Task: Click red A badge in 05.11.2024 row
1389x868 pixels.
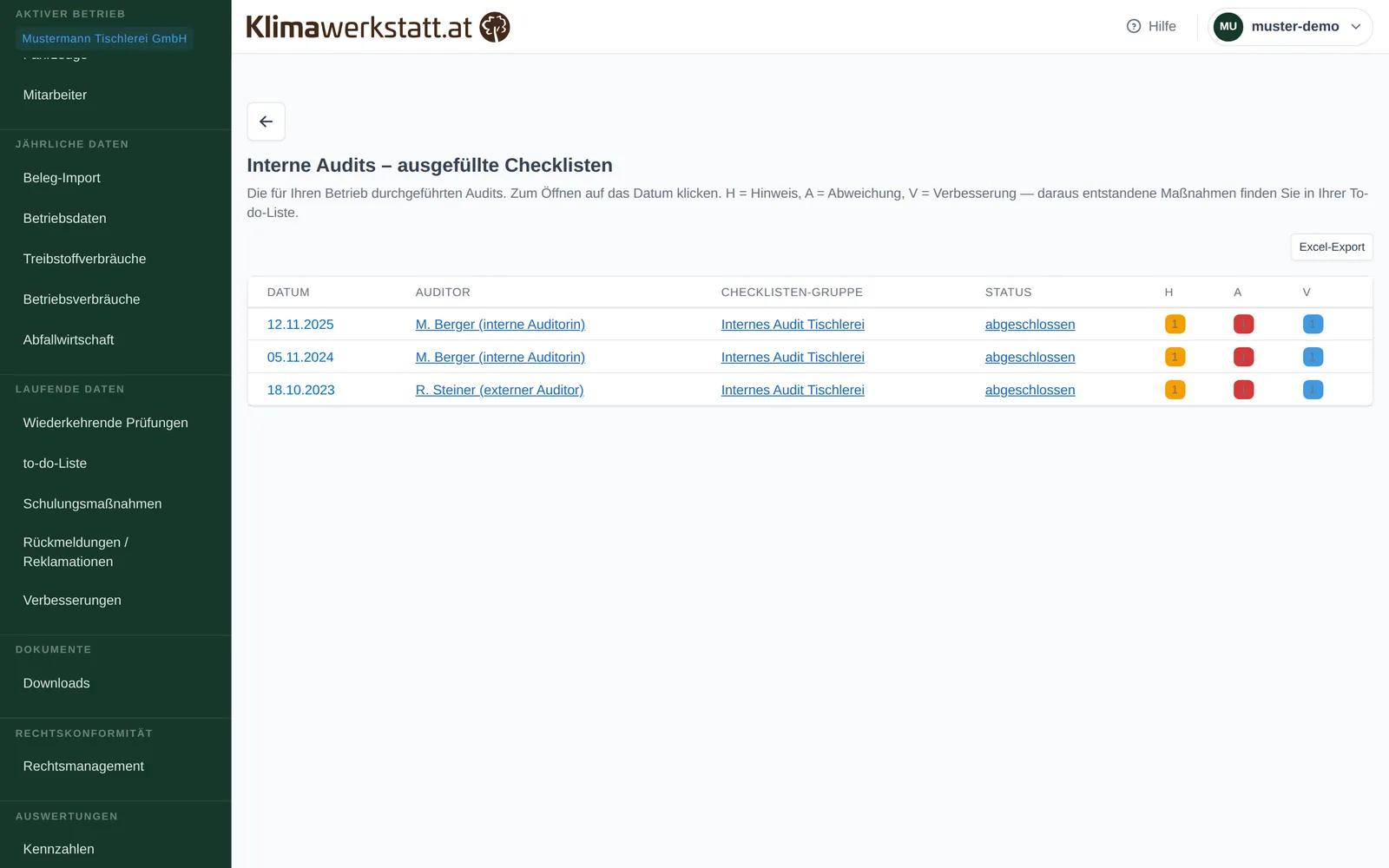Action: [x=1243, y=357]
